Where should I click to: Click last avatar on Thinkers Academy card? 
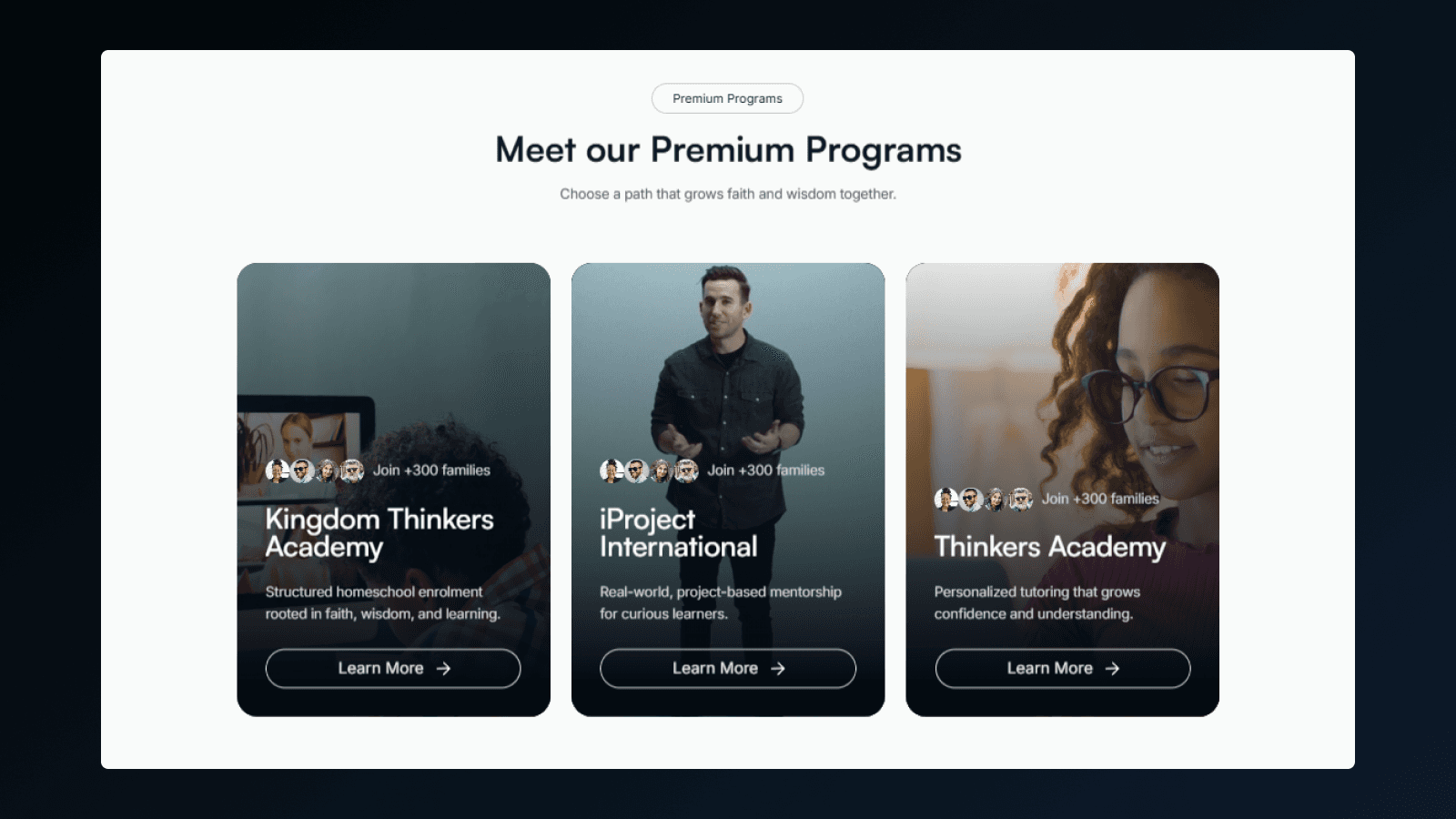1021,499
